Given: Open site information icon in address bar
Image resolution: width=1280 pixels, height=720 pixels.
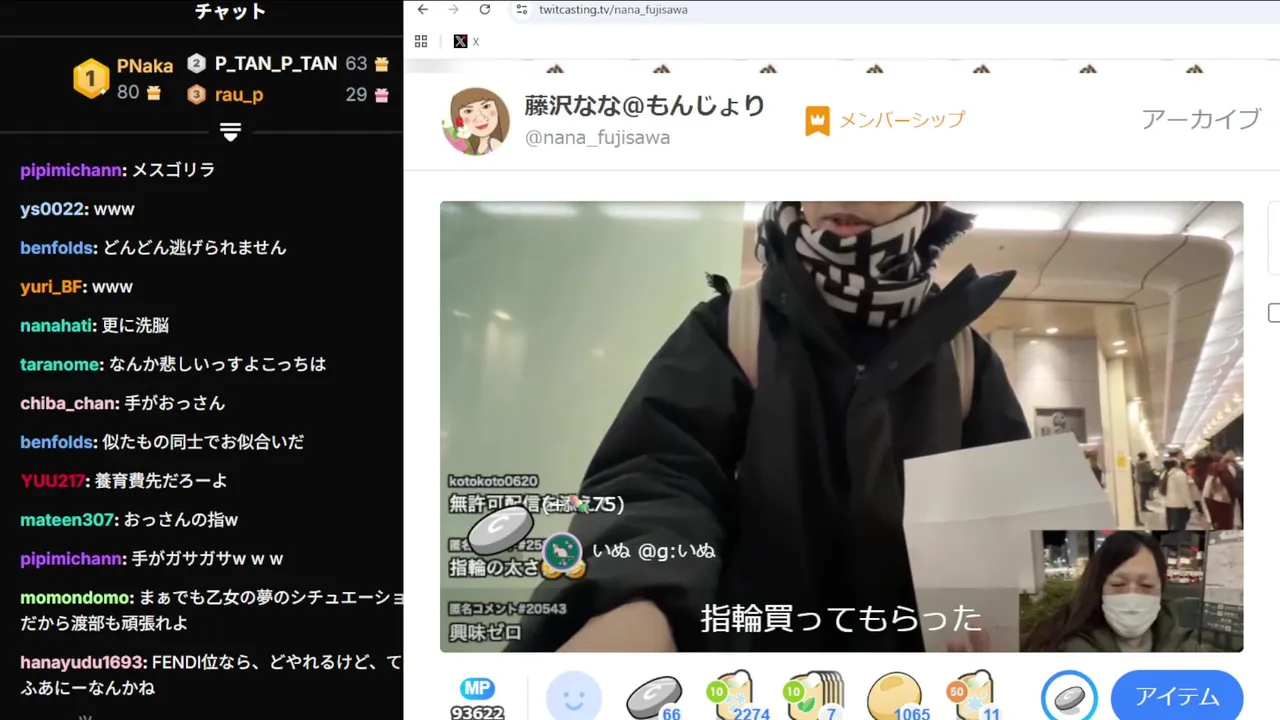Looking at the screenshot, I should (x=520, y=9).
